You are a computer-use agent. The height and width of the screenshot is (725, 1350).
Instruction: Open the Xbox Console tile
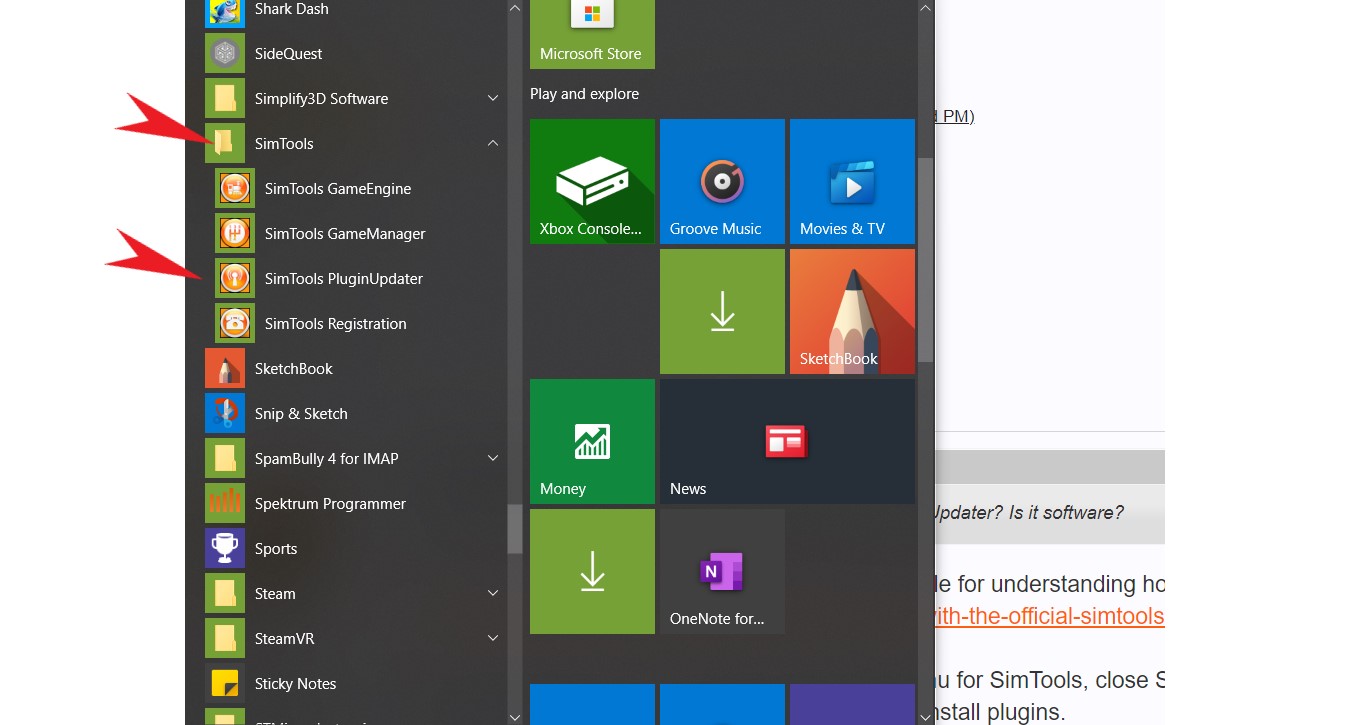click(x=592, y=181)
